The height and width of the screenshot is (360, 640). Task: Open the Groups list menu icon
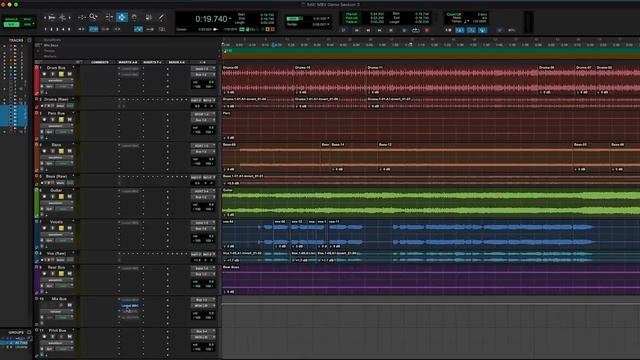pyautogui.click(x=29, y=332)
